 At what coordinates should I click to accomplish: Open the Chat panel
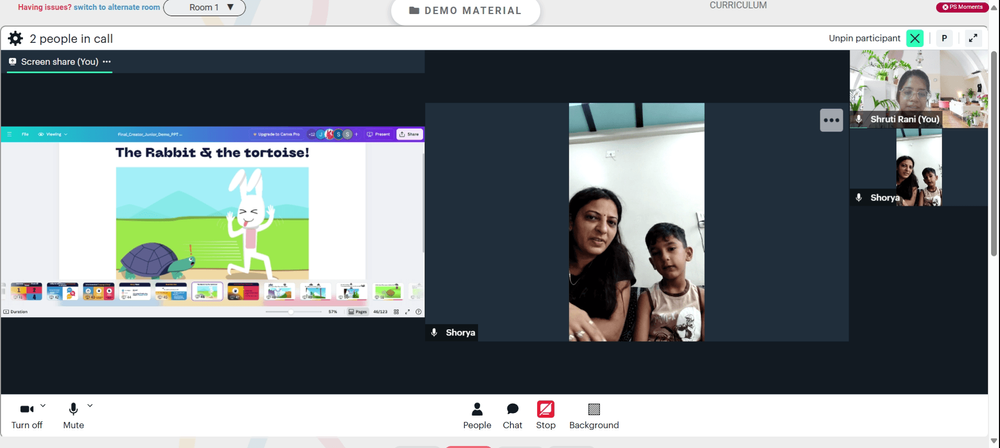click(x=512, y=416)
